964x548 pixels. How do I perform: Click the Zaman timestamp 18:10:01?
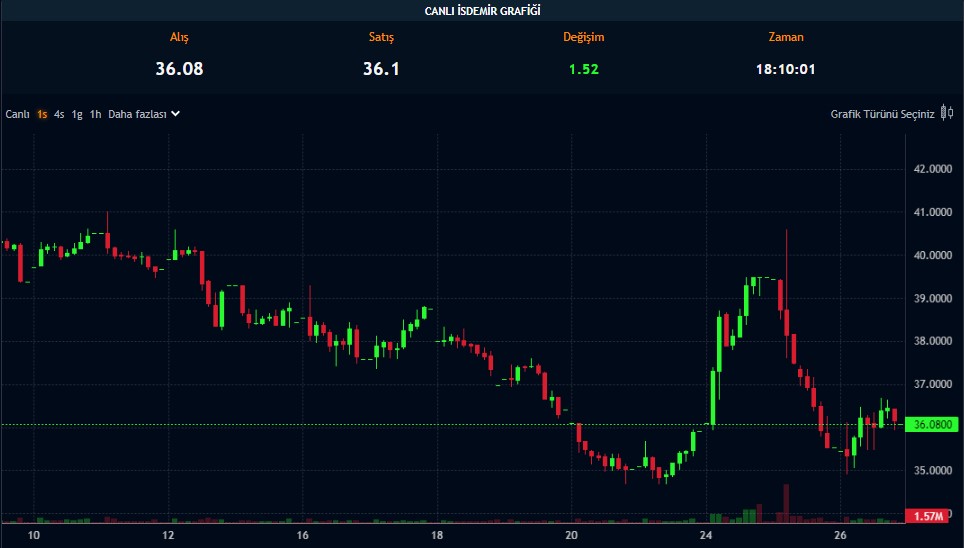click(785, 69)
